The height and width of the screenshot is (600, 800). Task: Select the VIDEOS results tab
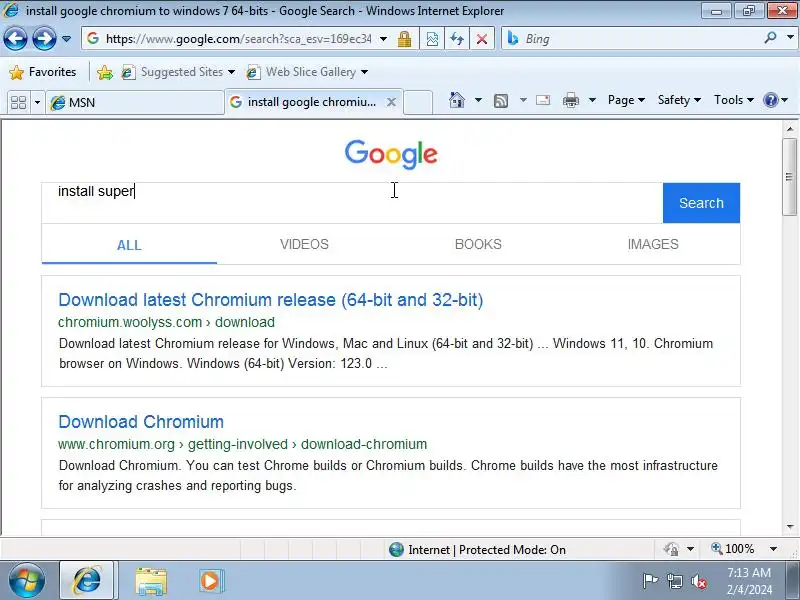tap(304, 244)
